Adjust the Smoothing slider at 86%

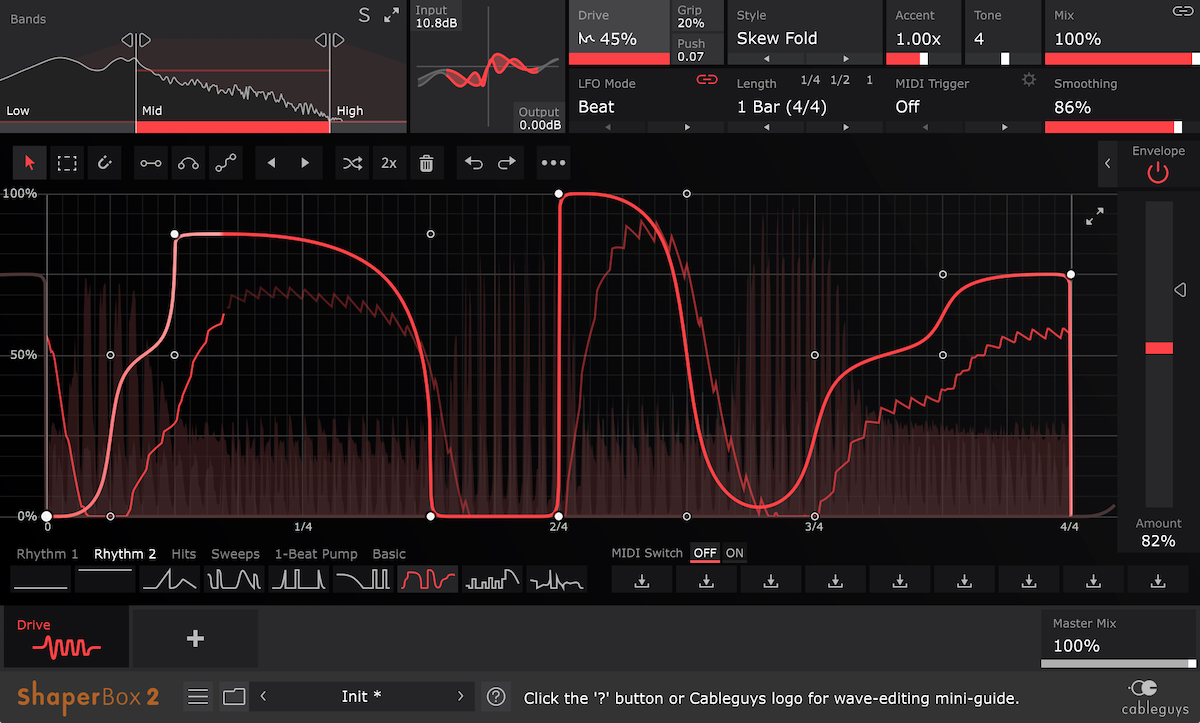tap(1110, 127)
